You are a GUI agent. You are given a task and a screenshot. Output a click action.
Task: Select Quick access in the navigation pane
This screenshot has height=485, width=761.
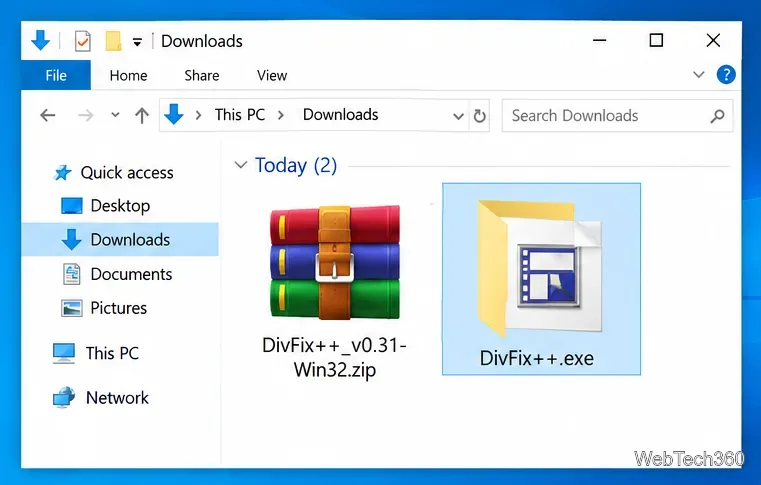coord(127,173)
